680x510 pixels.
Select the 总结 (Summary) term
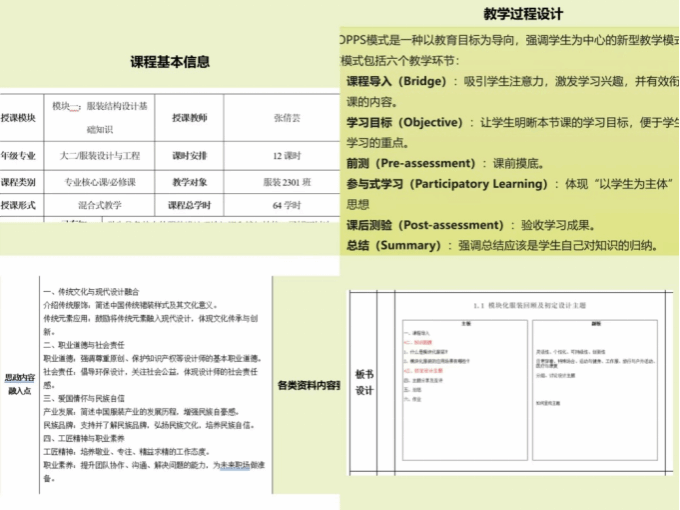(x=393, y=245)
